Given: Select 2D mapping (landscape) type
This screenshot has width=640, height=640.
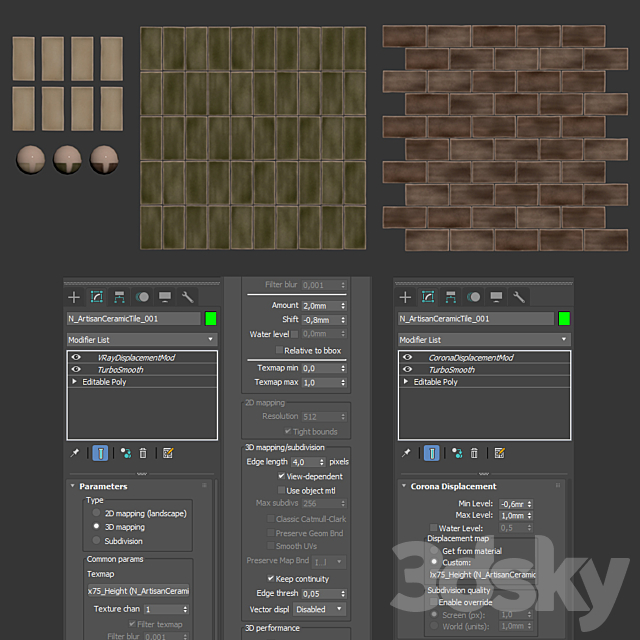Looking at the screenshot, I should click(96, 512).
